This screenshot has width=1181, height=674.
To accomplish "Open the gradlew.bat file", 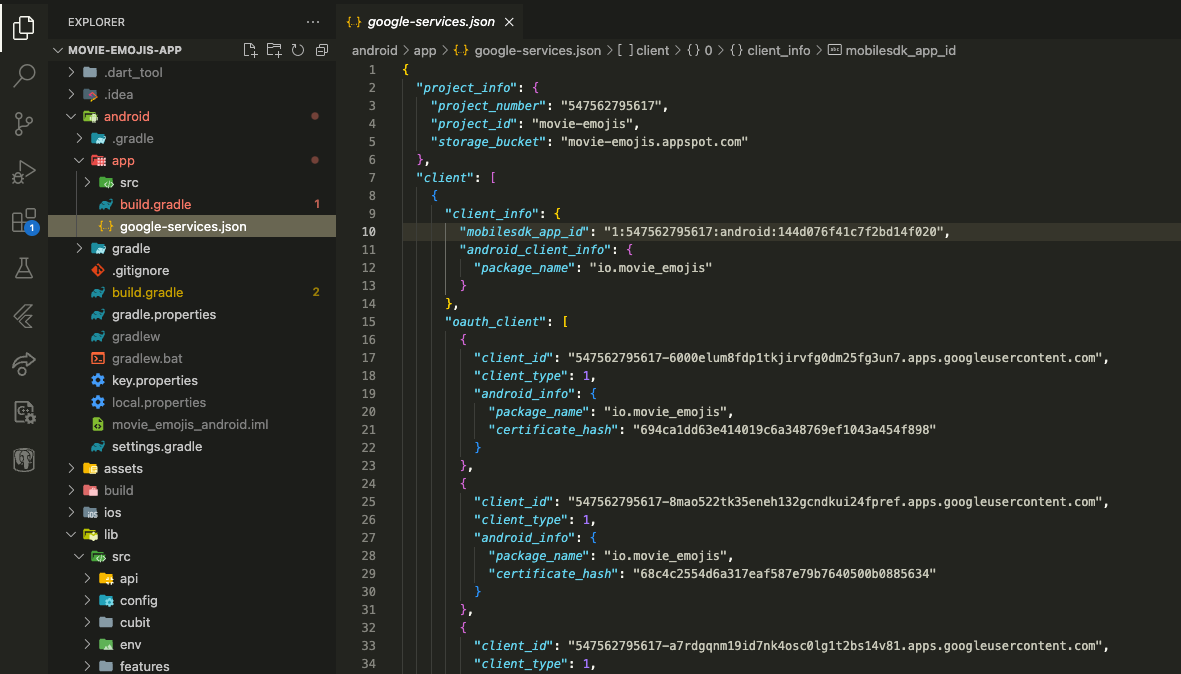I will click(x=192, y=358).
